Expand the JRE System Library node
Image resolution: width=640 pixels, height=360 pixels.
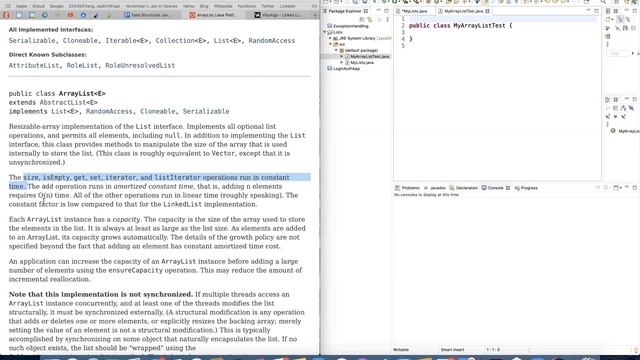(331, 38)
